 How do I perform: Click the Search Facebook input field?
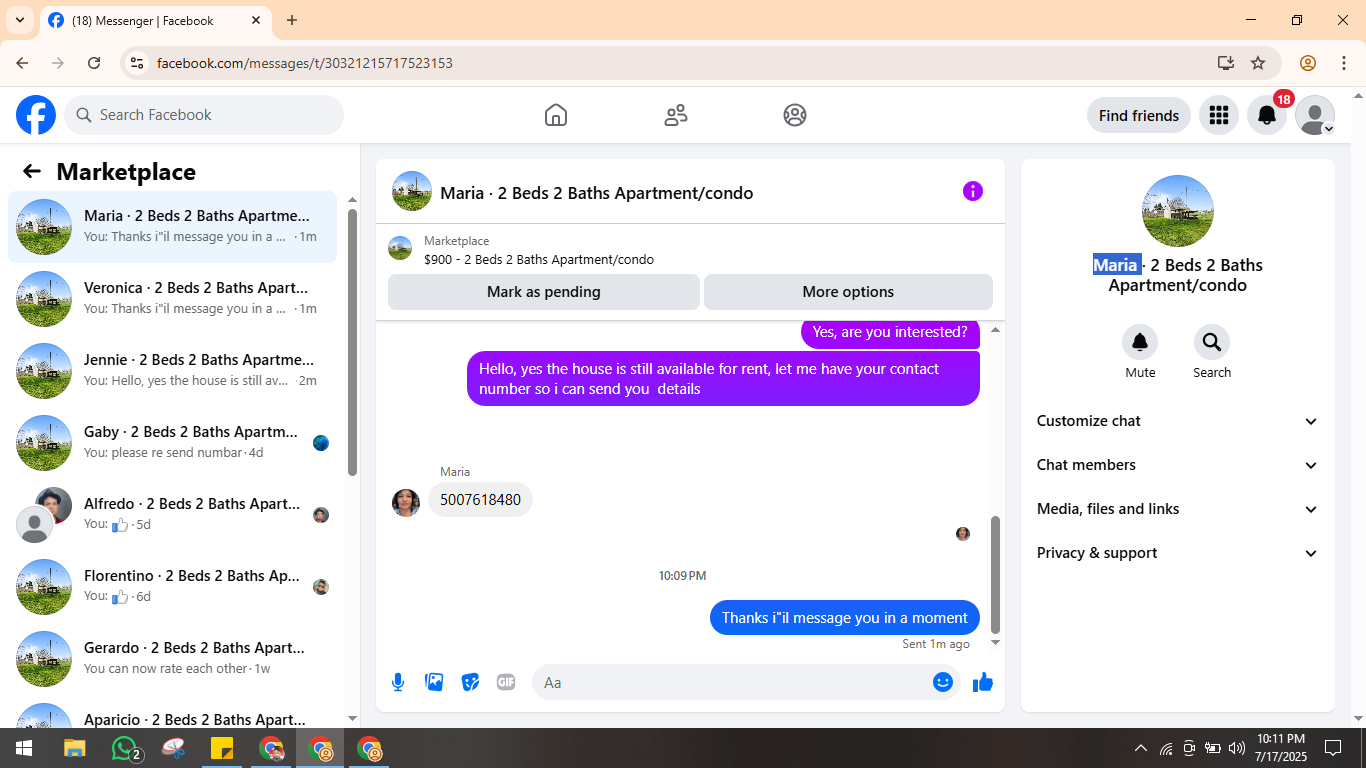click(204, 115)
